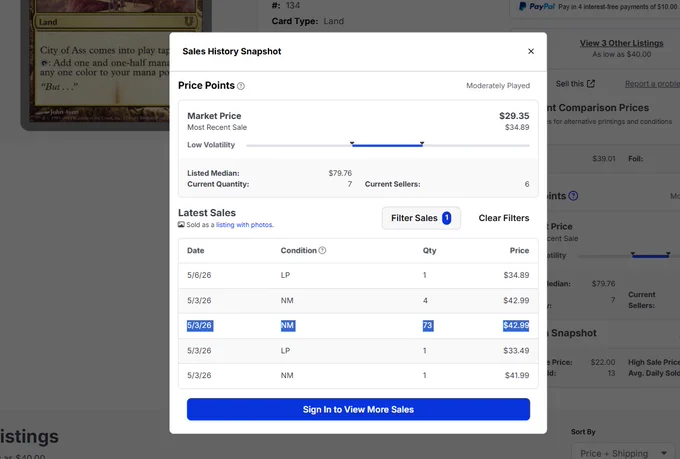Viewport: 680px width, 459px height.
Task: Click the highlighted quantity 73 cell
Action: 428,325
